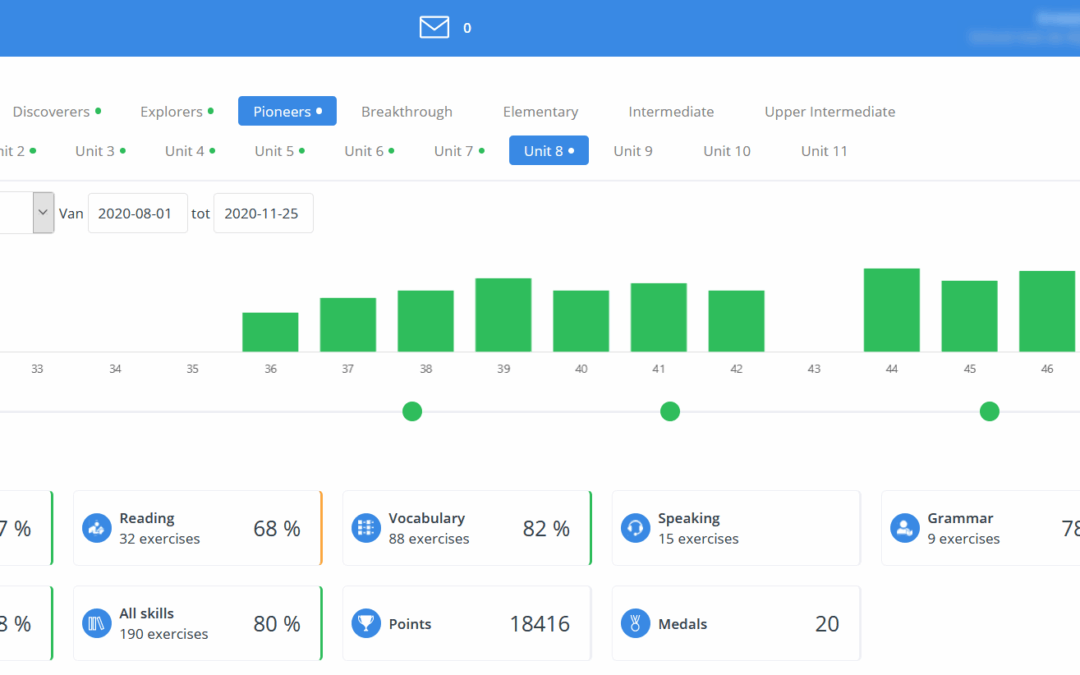Click the 80 % All skills score
This screenshot has height=675, width=1080.
pos(277,623)
